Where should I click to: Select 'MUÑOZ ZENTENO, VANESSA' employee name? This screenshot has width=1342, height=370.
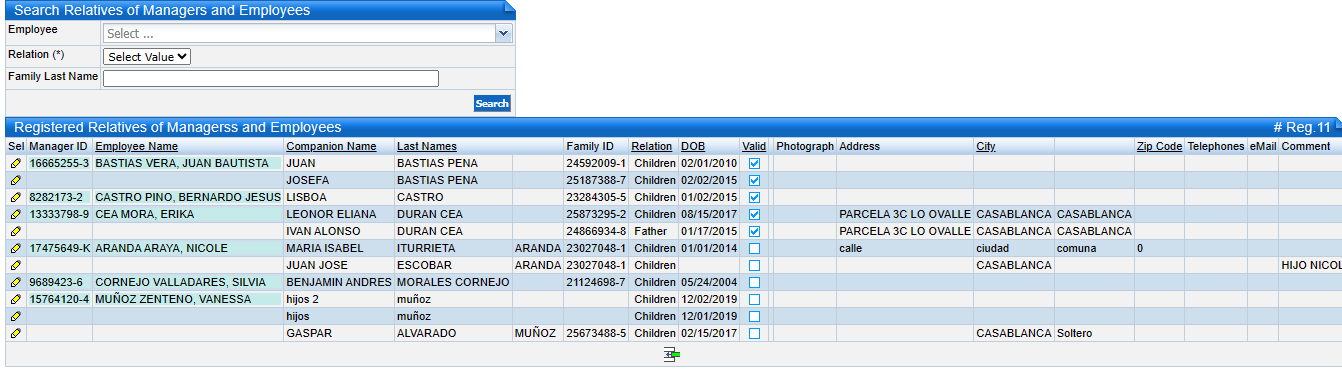pyautogui.click(x=171, y=299)
